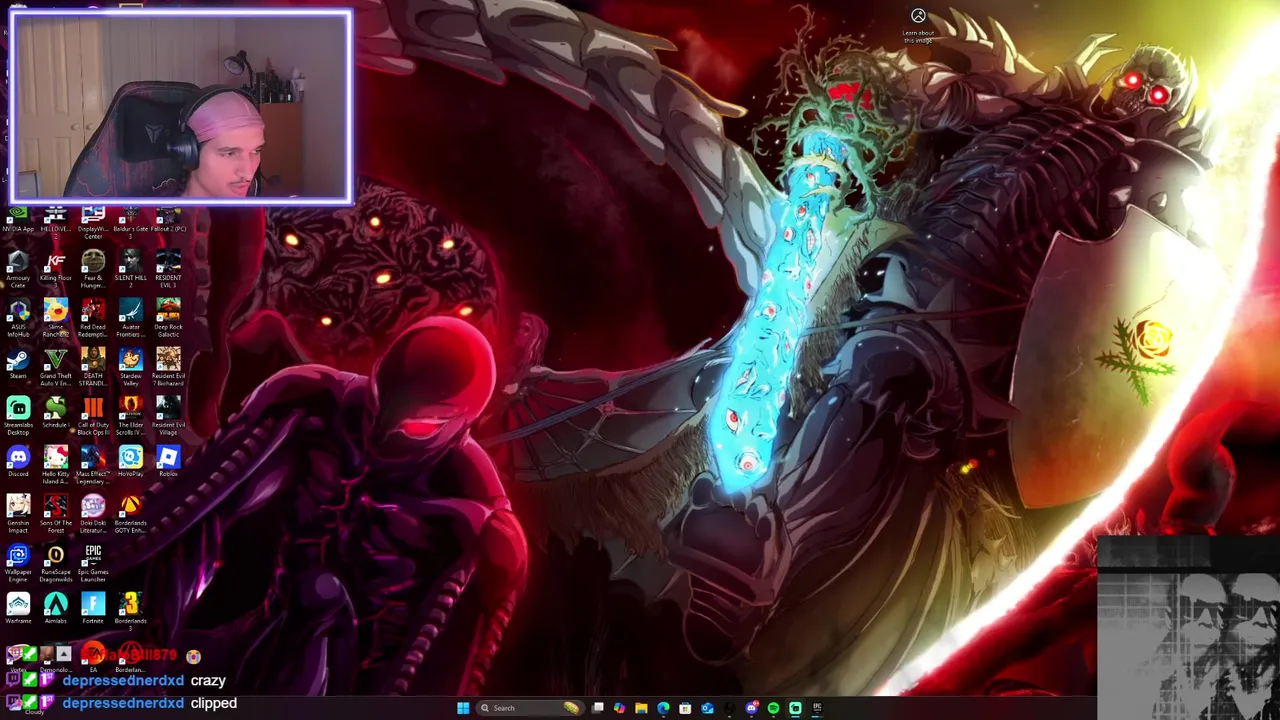Select the Fortnite desktop icon
The height and width of the screenshot is (720, 1280).
click(x=93, y=609)
